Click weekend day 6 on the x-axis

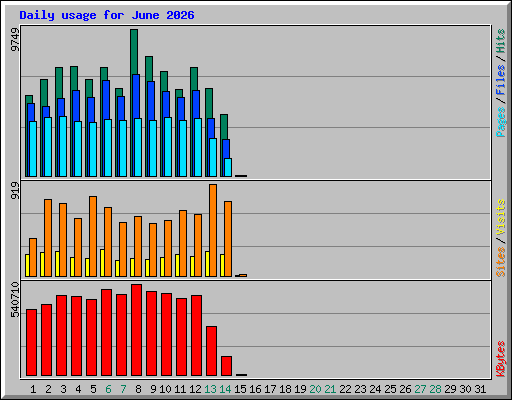[108, 389]
